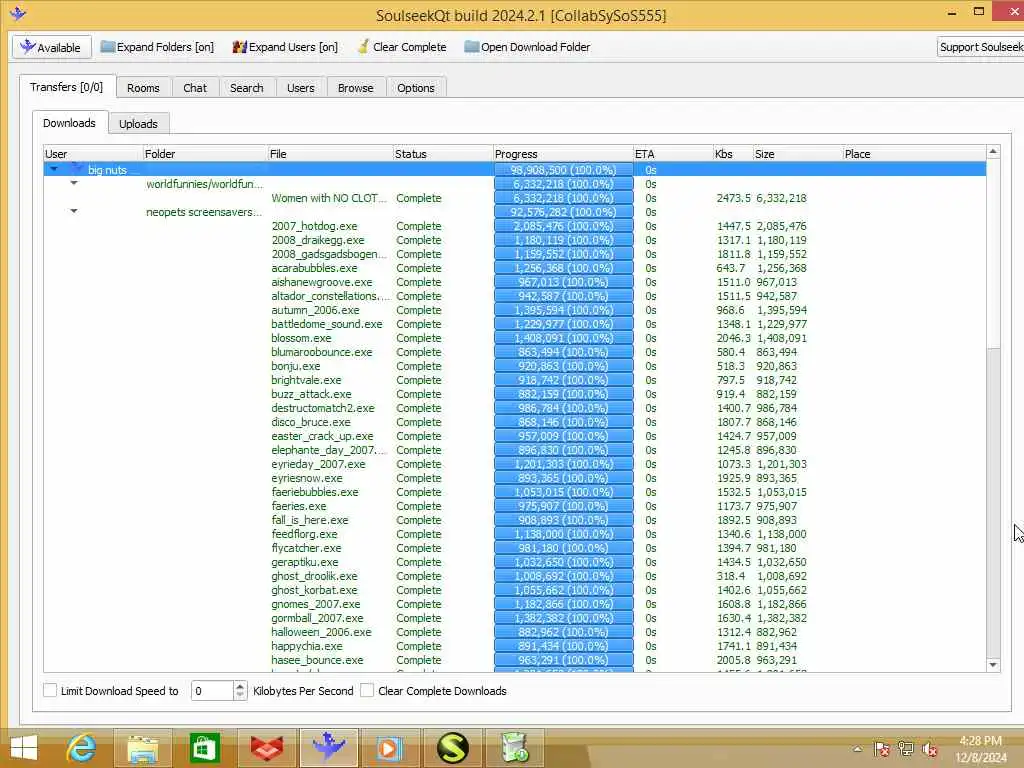Collapse the neopets screensavers folder group
This screenshot has height=768, width=1024.
[74, 211]
